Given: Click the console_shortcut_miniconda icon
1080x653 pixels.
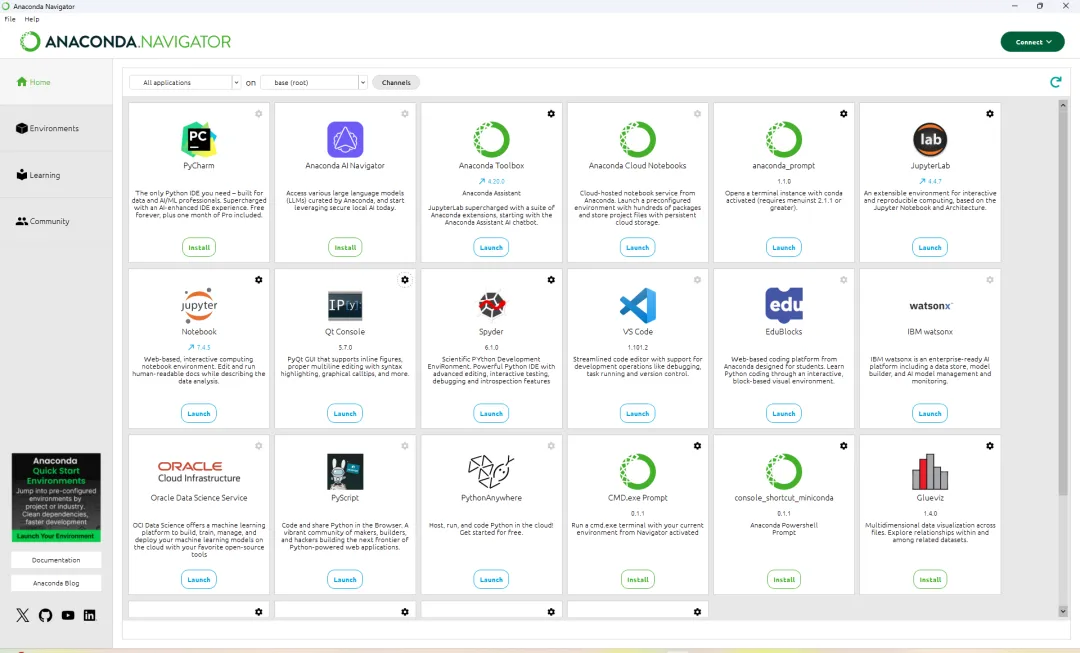Looking at the screenshot, I should point(784,472).
